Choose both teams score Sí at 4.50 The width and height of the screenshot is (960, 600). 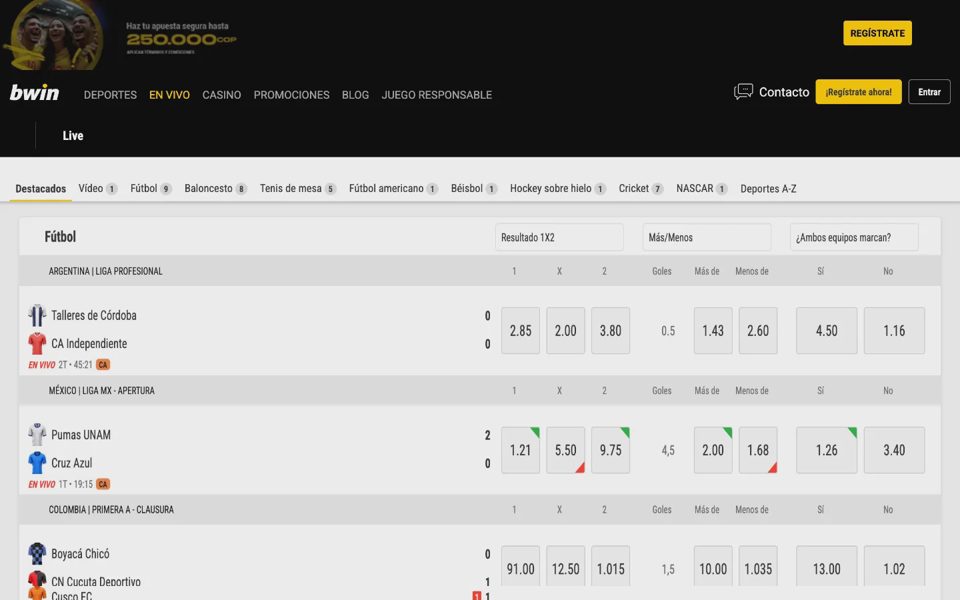tap(827, 331)
